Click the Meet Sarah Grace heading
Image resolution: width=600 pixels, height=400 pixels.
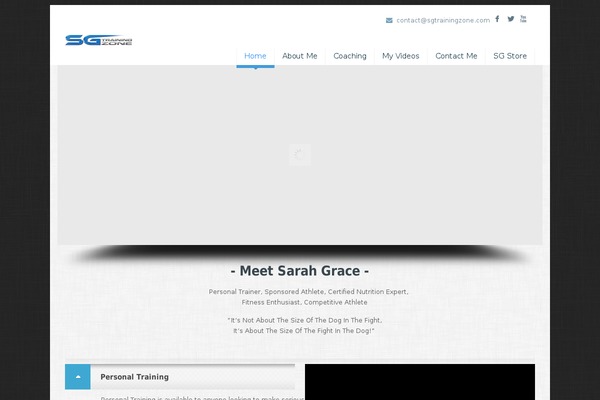[300, 271]
